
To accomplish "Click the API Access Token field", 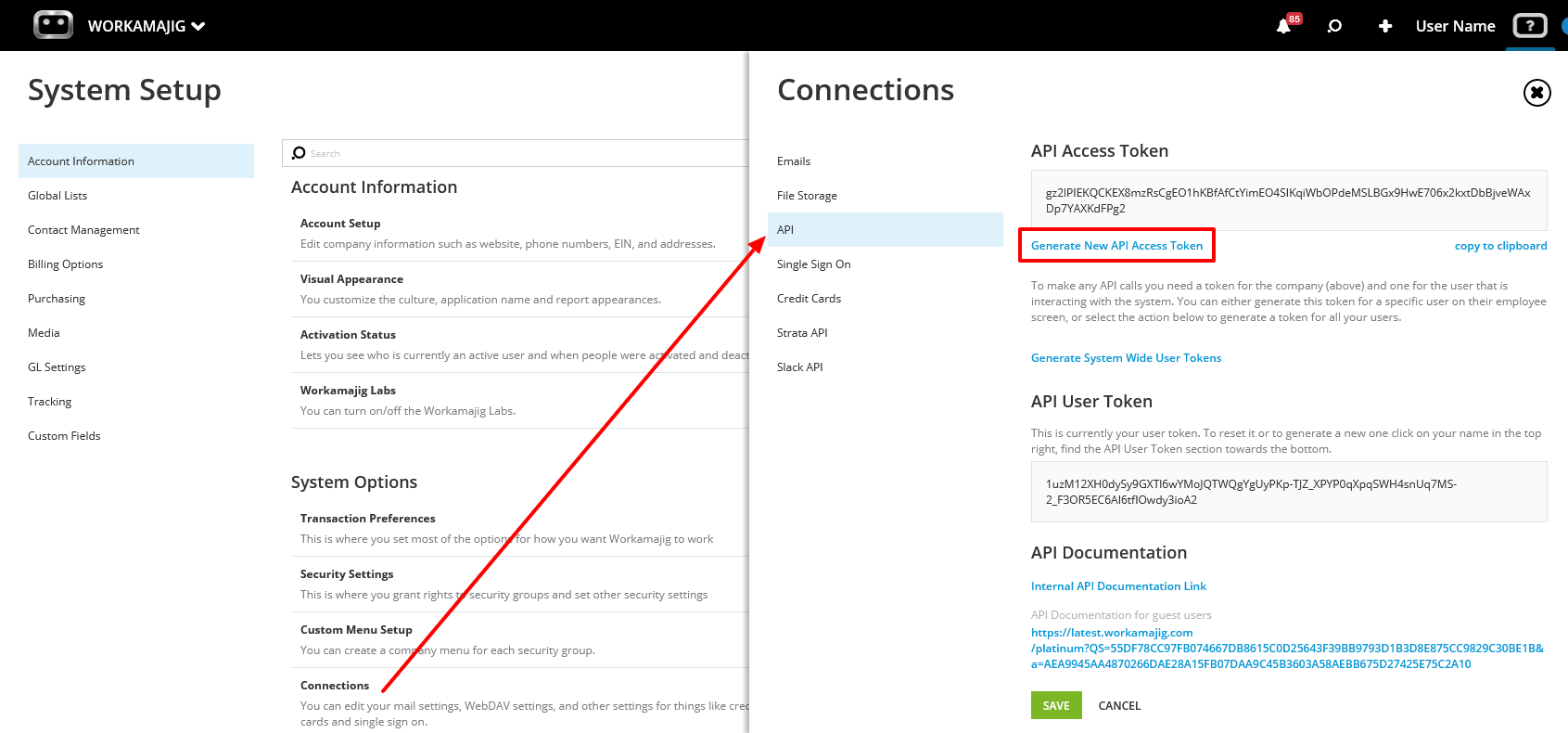I will point(1289,200).
